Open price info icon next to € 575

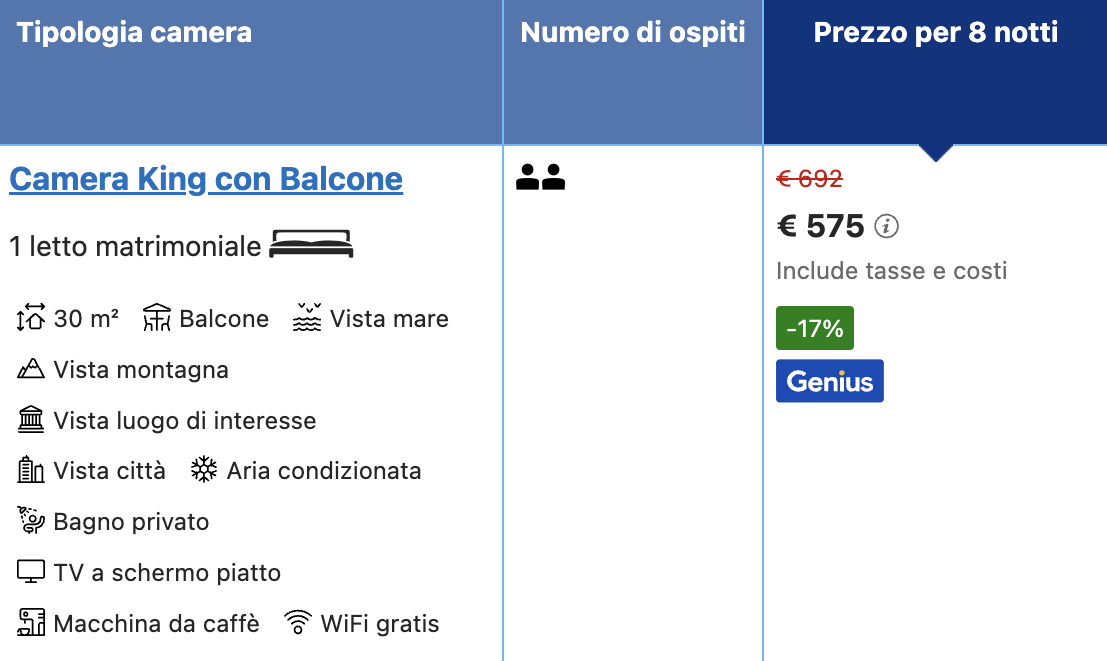(887, 227)
